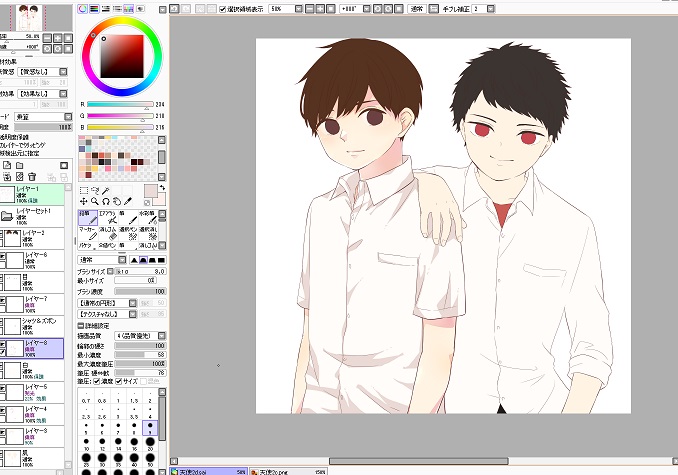The height and width of the screenshot is (475, 678).
Task: Zoom in using navigator plus button
Action: 58,38
